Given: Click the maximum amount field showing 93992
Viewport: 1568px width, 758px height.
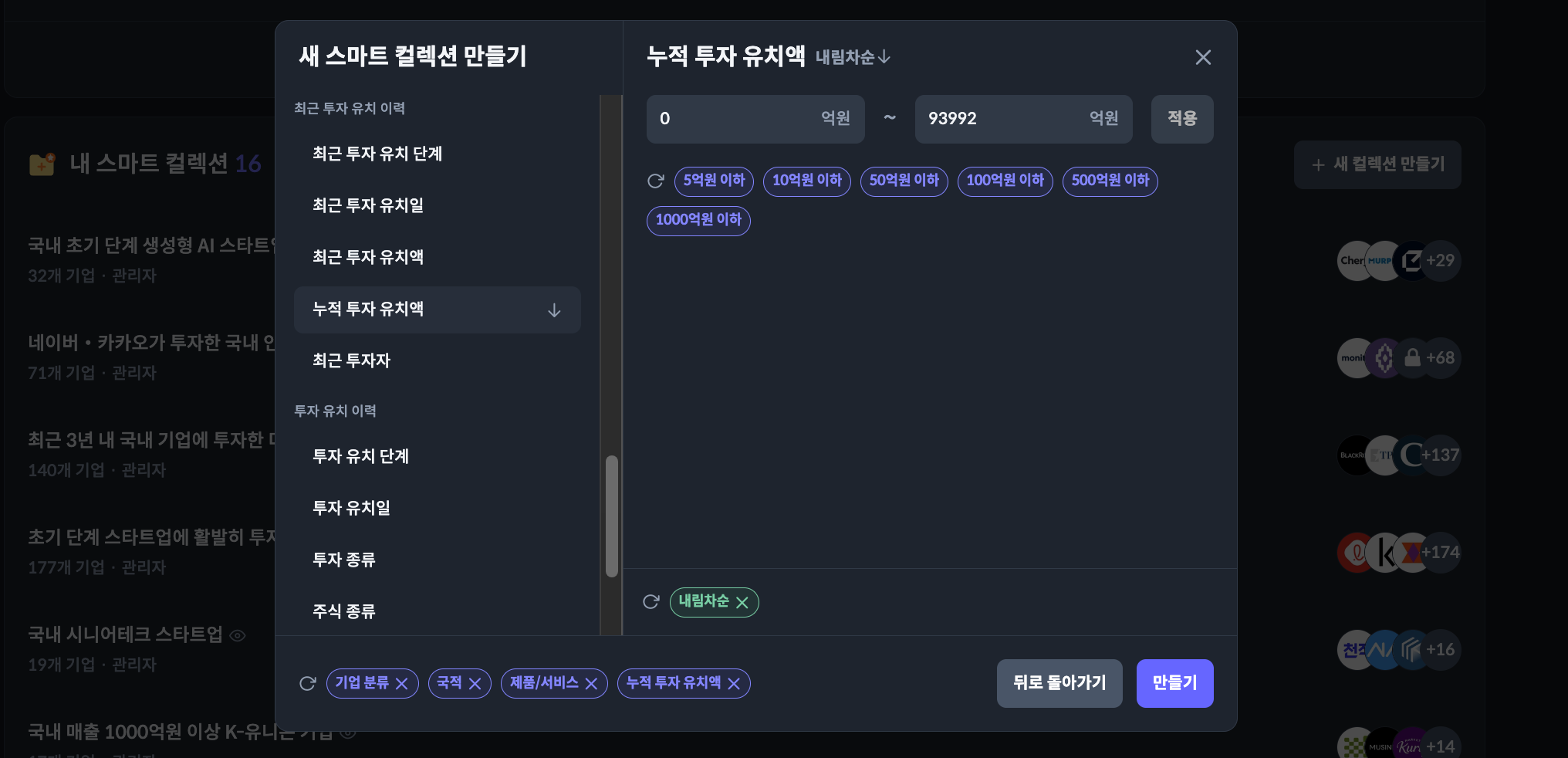Looking at the screenshot, I should [1003, 119].
